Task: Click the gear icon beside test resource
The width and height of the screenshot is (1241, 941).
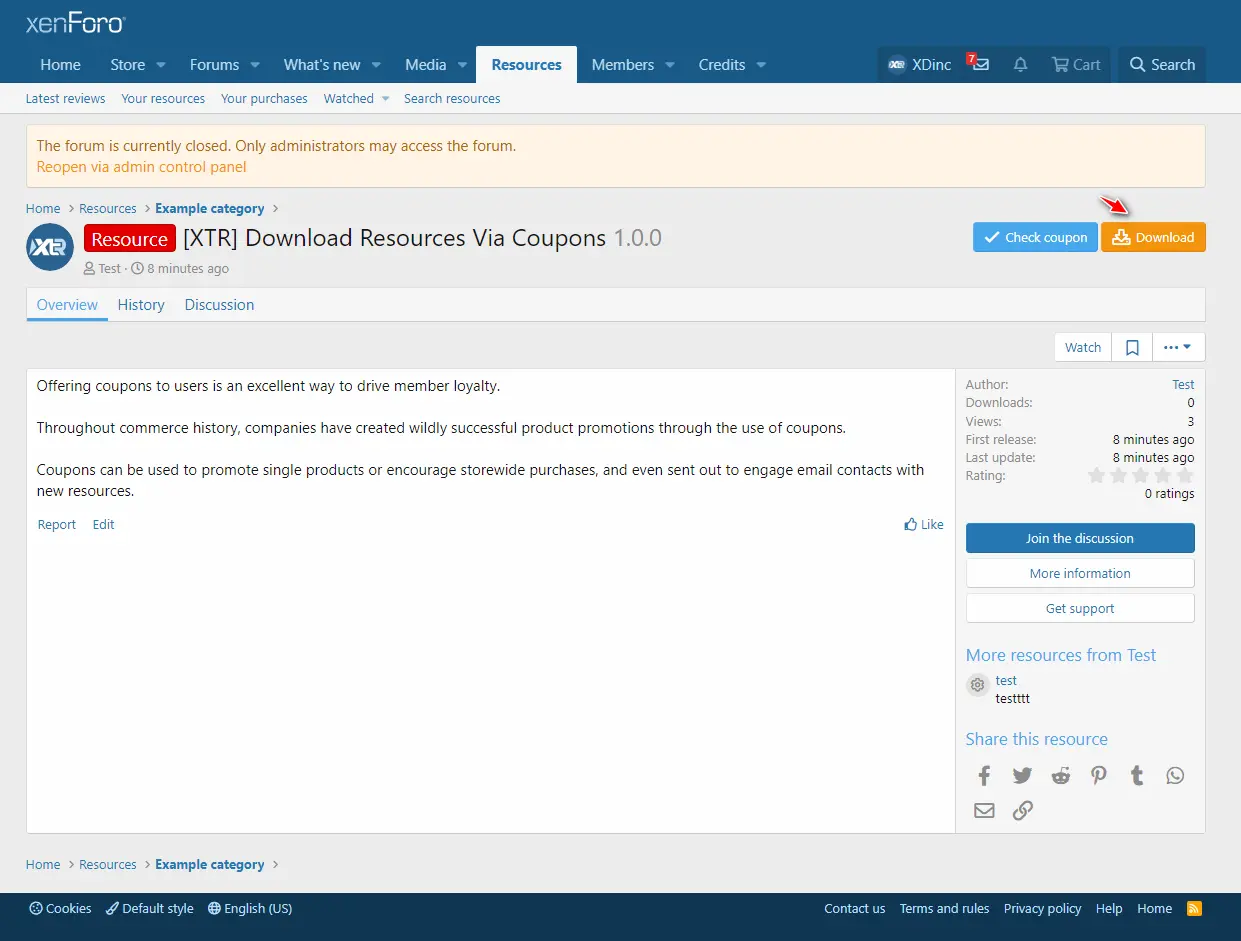Action: (978, 685)
